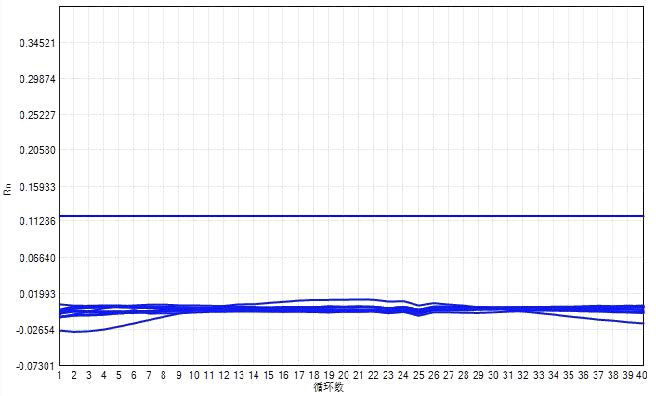The image size is (656, 396).
Task: Click cycle number 25 on the x-axis
Action: 418,375
